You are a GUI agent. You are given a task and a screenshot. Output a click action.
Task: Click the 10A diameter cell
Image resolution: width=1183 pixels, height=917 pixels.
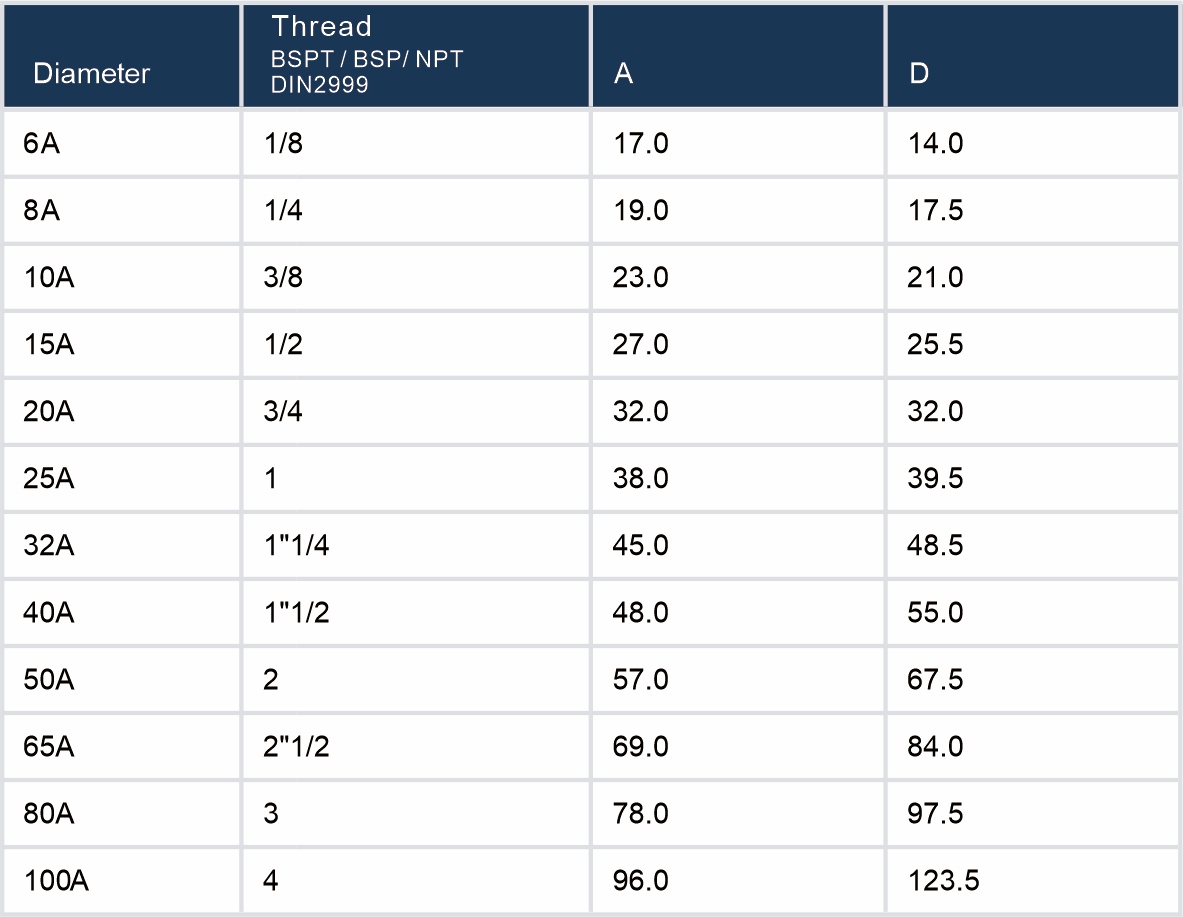[x=49, y=277]
